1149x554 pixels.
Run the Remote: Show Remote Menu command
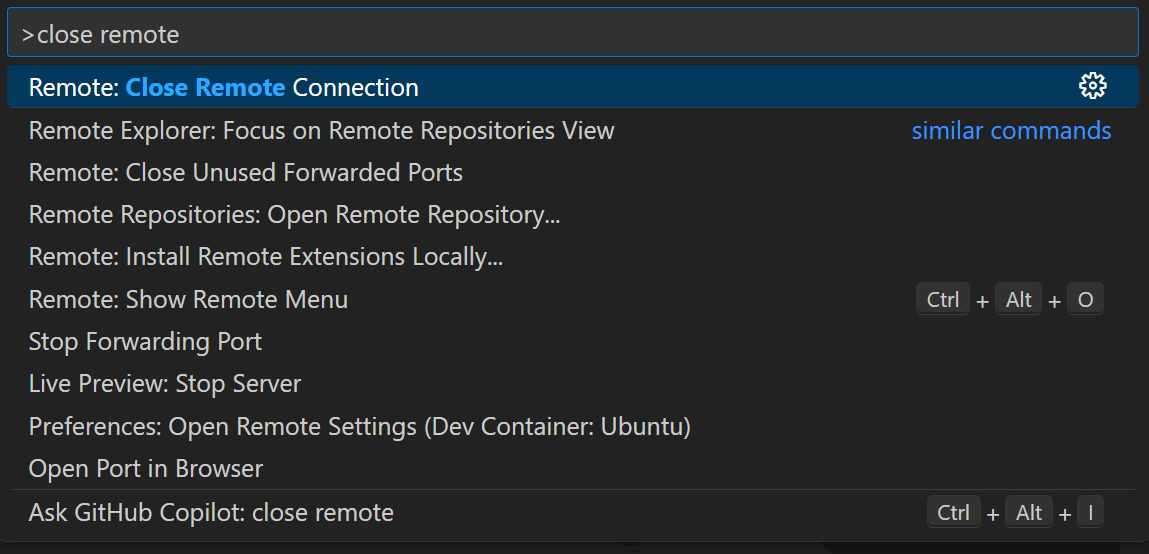point(189,300)
